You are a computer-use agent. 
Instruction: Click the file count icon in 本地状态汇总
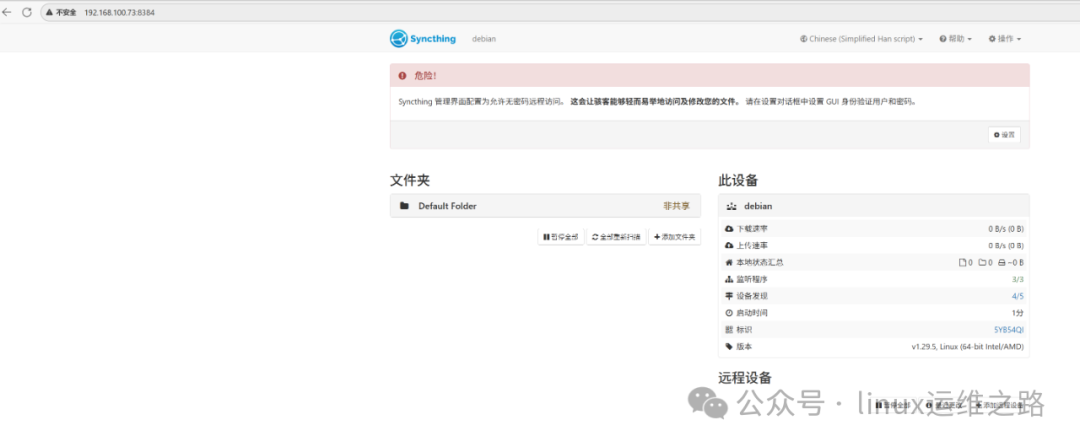[963, 262]
